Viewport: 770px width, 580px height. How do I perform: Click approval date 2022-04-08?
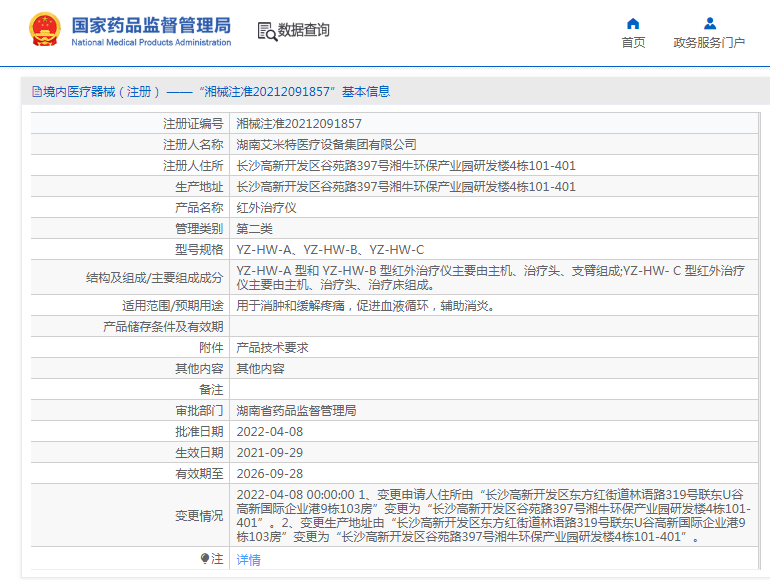(270, 432)
